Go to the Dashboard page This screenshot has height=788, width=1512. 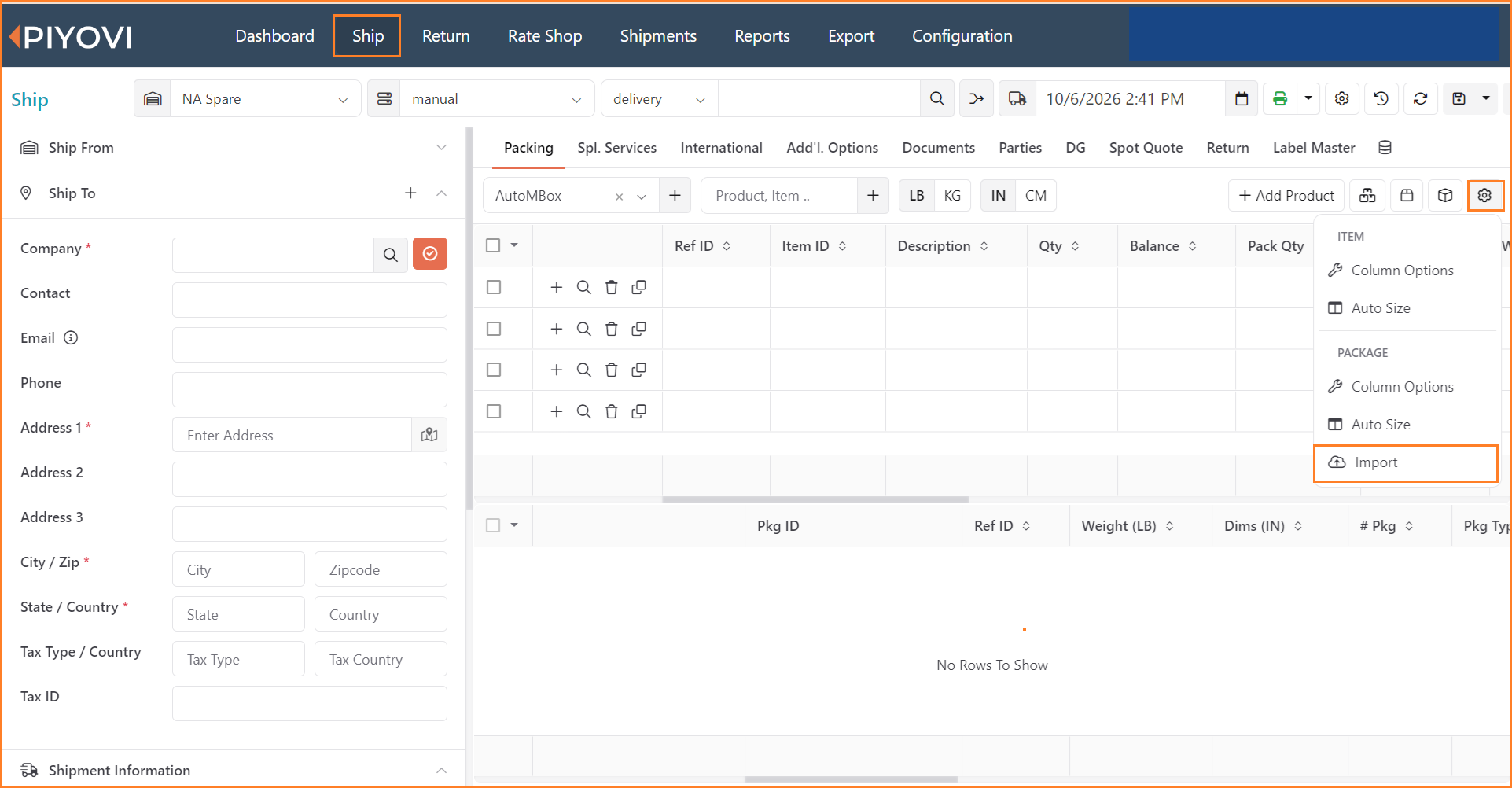click(x=274, y=36)
